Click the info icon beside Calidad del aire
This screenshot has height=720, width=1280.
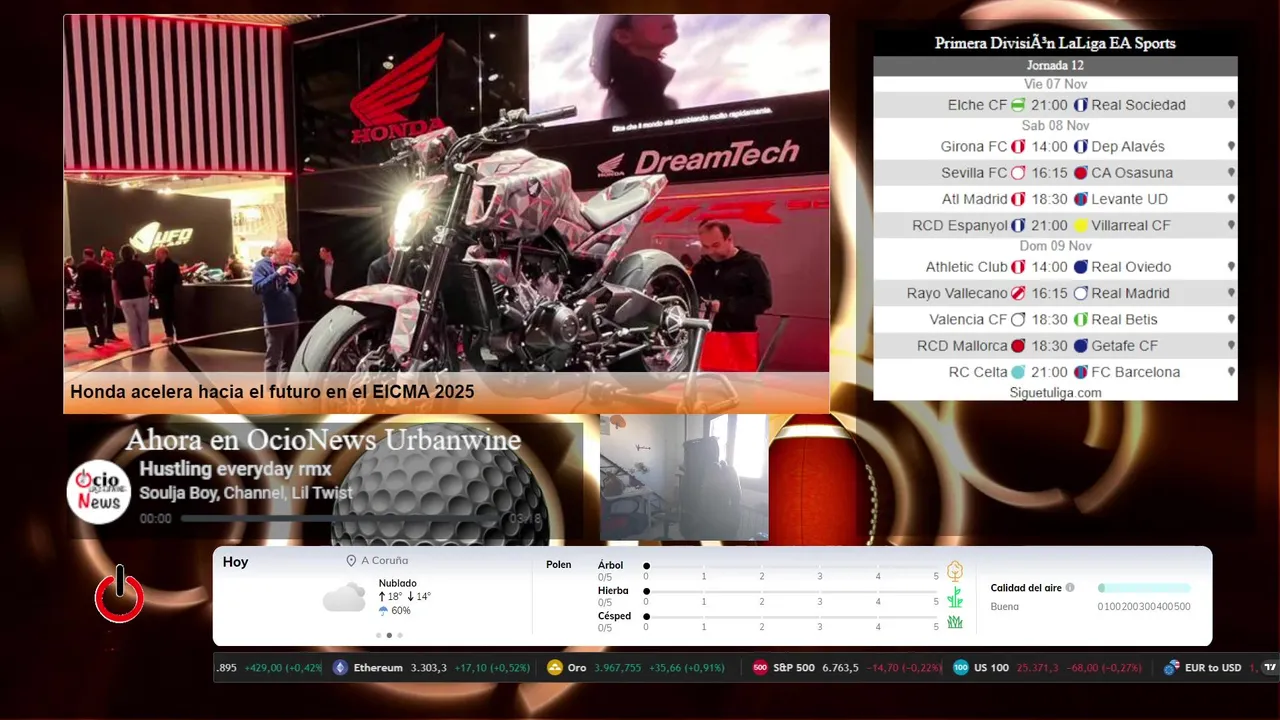(x=1070, y=588)
